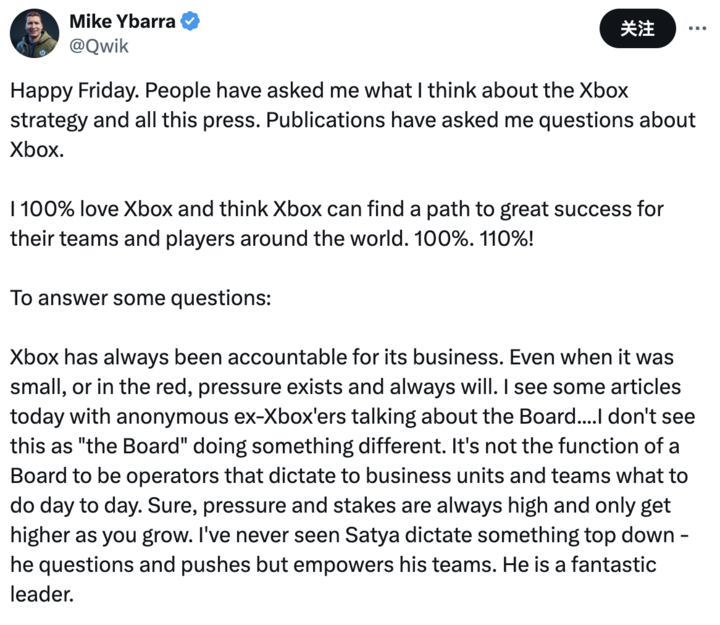Click the name "Satya" in the tweet
The width and height of the screenshot is (720, 625).
click(372, 535)
